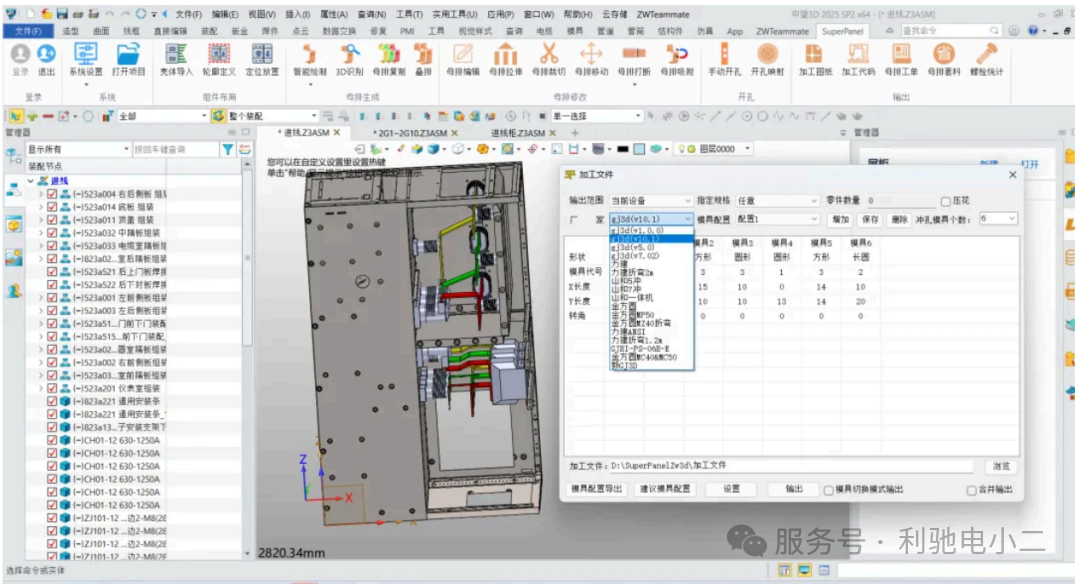The image size is (1080, 584).
Task: Select the 开孔映射 tool
Action: click(767, 60)
